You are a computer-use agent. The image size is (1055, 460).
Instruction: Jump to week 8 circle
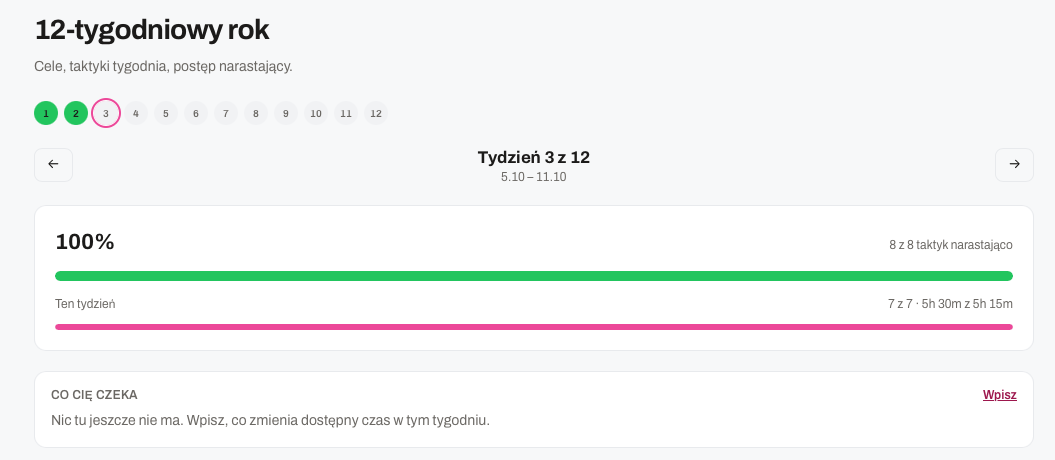[x=256, y=113]
